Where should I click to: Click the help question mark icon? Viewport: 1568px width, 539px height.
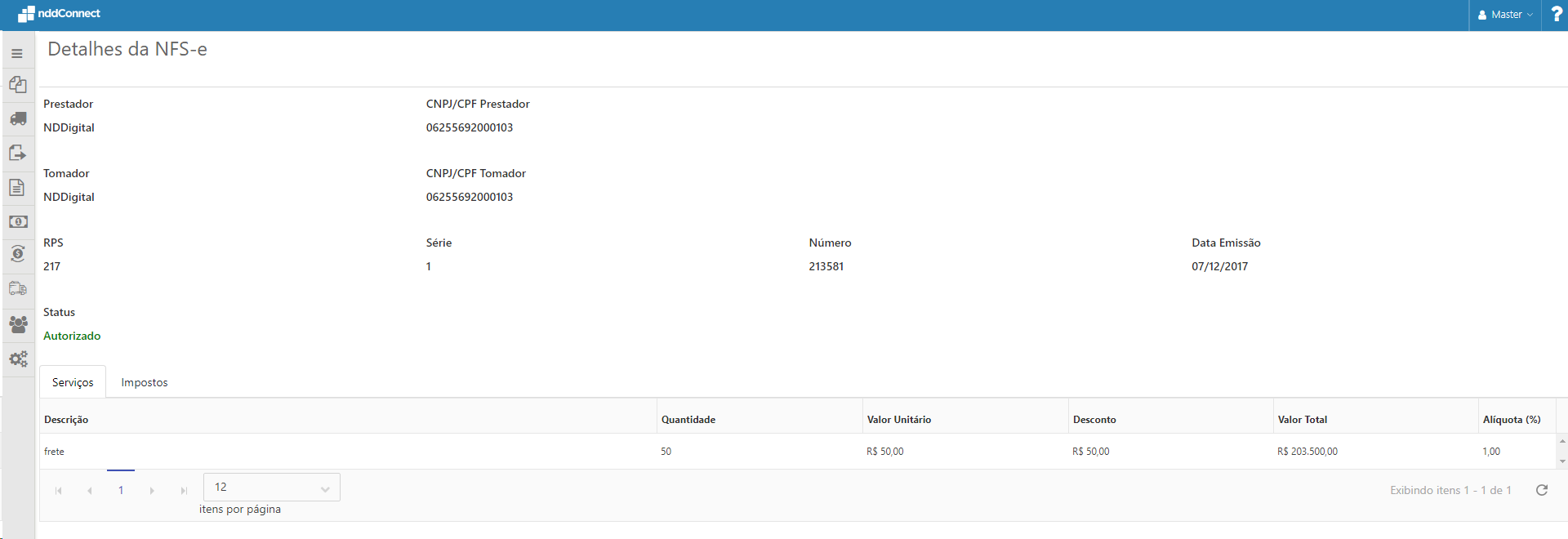point(1556,15)
